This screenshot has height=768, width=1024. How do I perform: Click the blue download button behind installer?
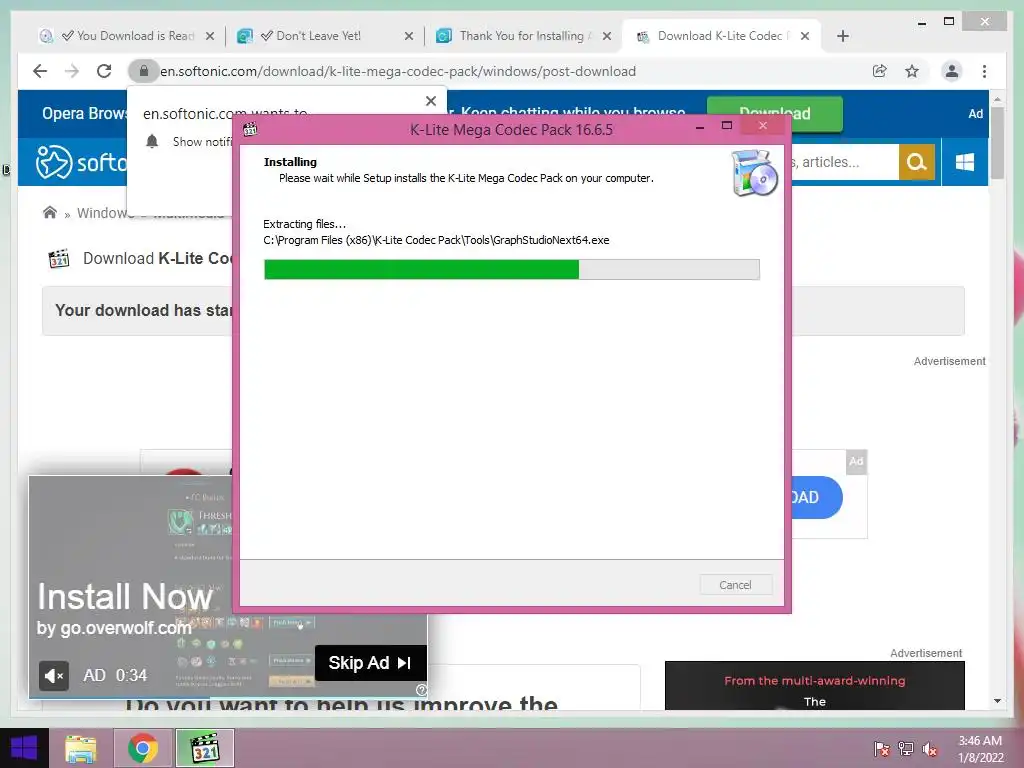[x=816, y=497]
